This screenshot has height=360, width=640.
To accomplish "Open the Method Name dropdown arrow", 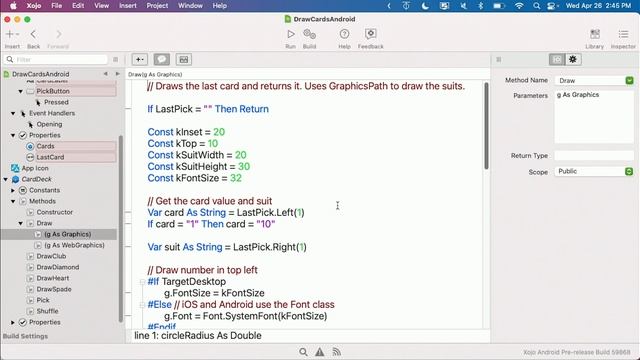I will coord(629,80).
